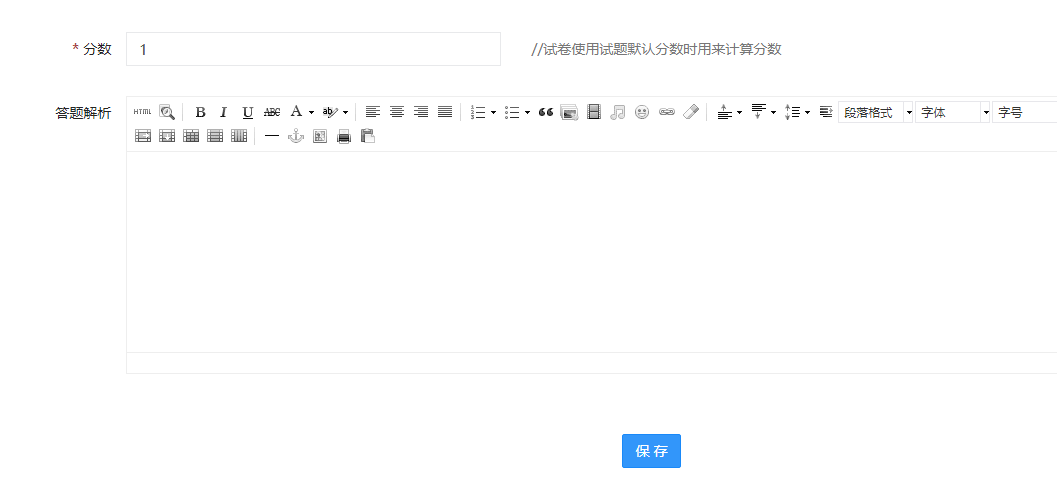Image resolution: width=1057 pixels, height=479 pixels.
Task: Print the editor content
Action: [344, 137]
